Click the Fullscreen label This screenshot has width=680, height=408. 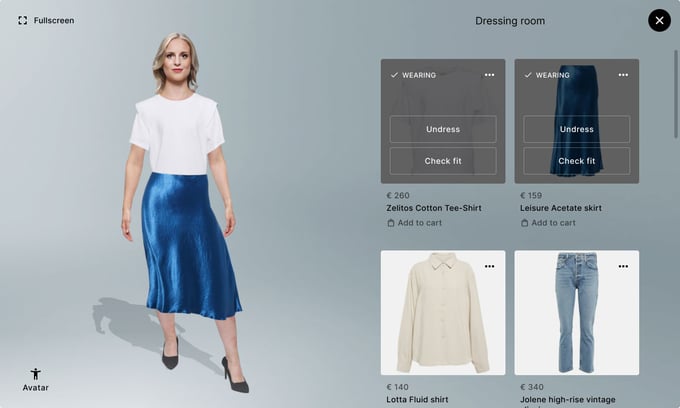pos(54,20)
